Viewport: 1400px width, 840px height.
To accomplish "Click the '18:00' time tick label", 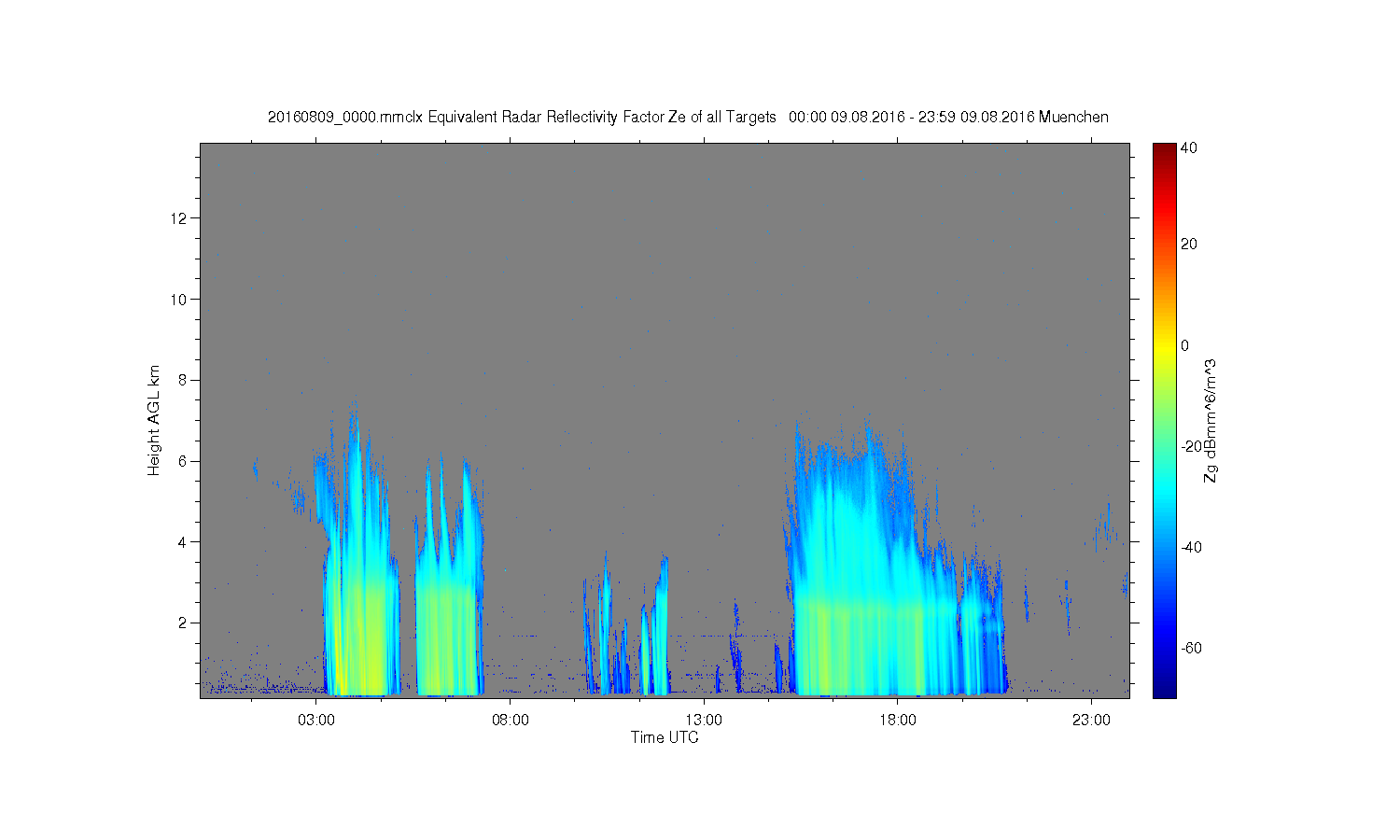I will (x=898, y=721).
